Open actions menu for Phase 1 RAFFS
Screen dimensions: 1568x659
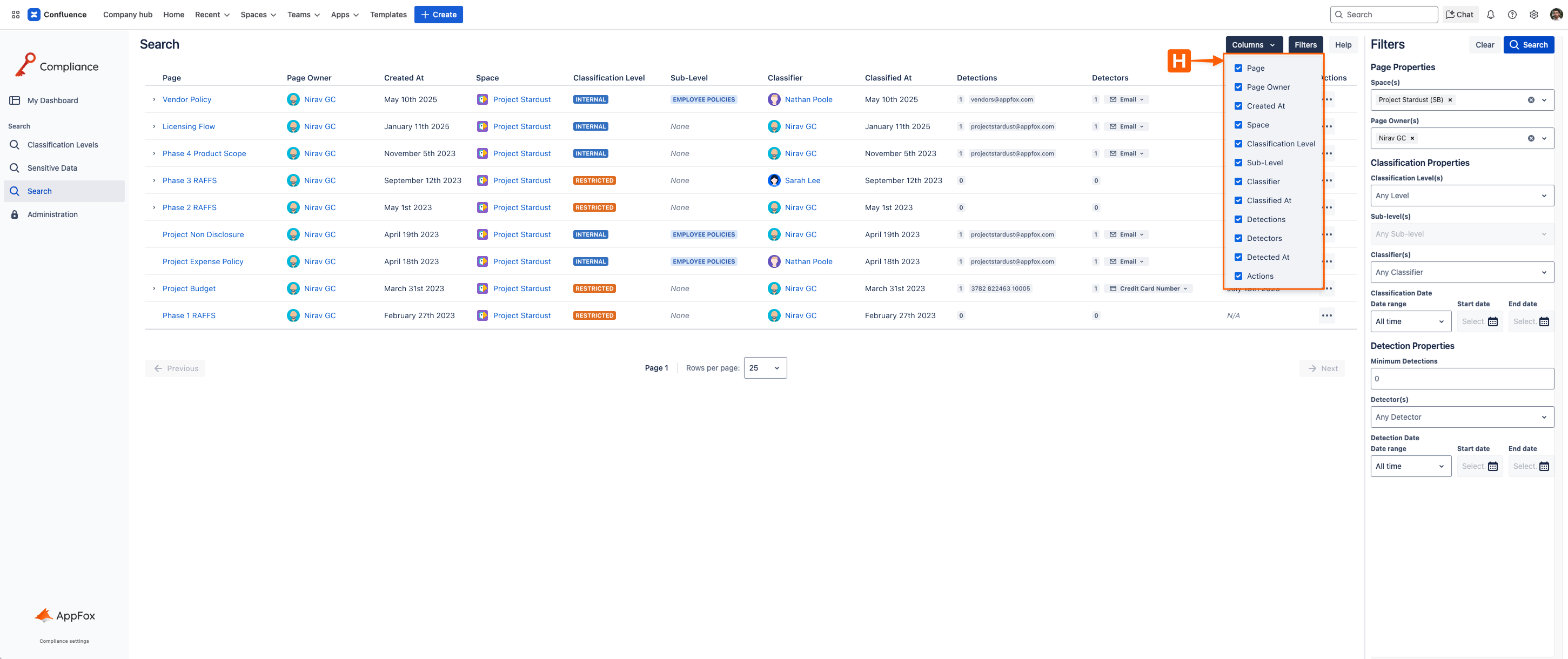pos(1326,315)
